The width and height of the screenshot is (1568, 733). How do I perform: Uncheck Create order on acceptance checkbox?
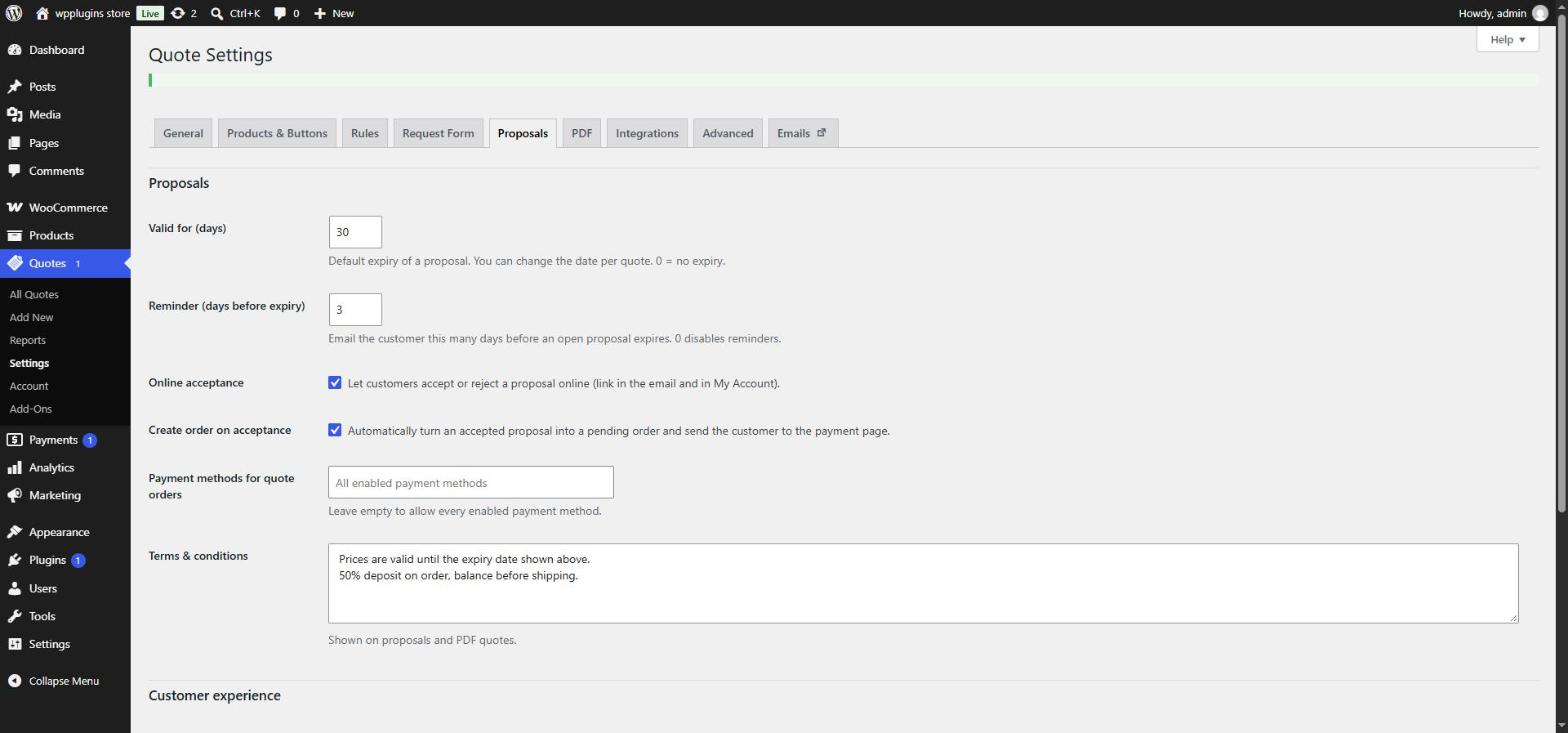pyautogui.click(x=335, y=430)
